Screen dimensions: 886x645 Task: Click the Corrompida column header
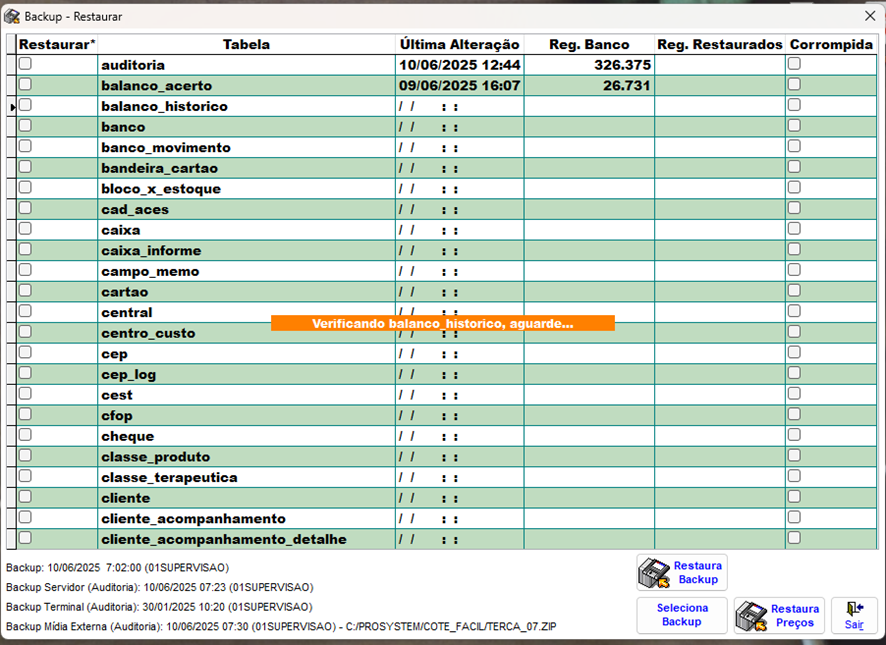pos(831,44)
